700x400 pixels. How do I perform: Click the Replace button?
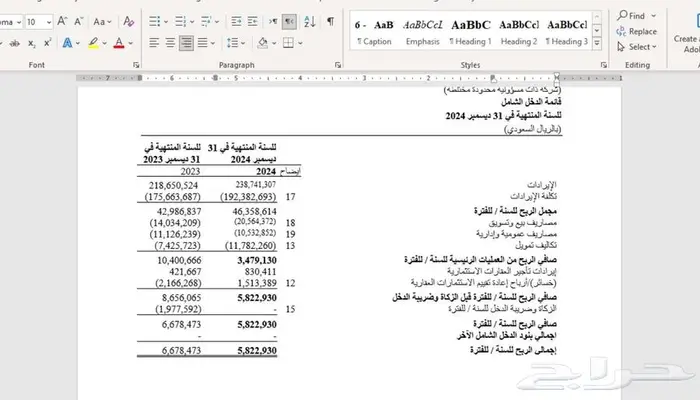[x=637, y=31]
